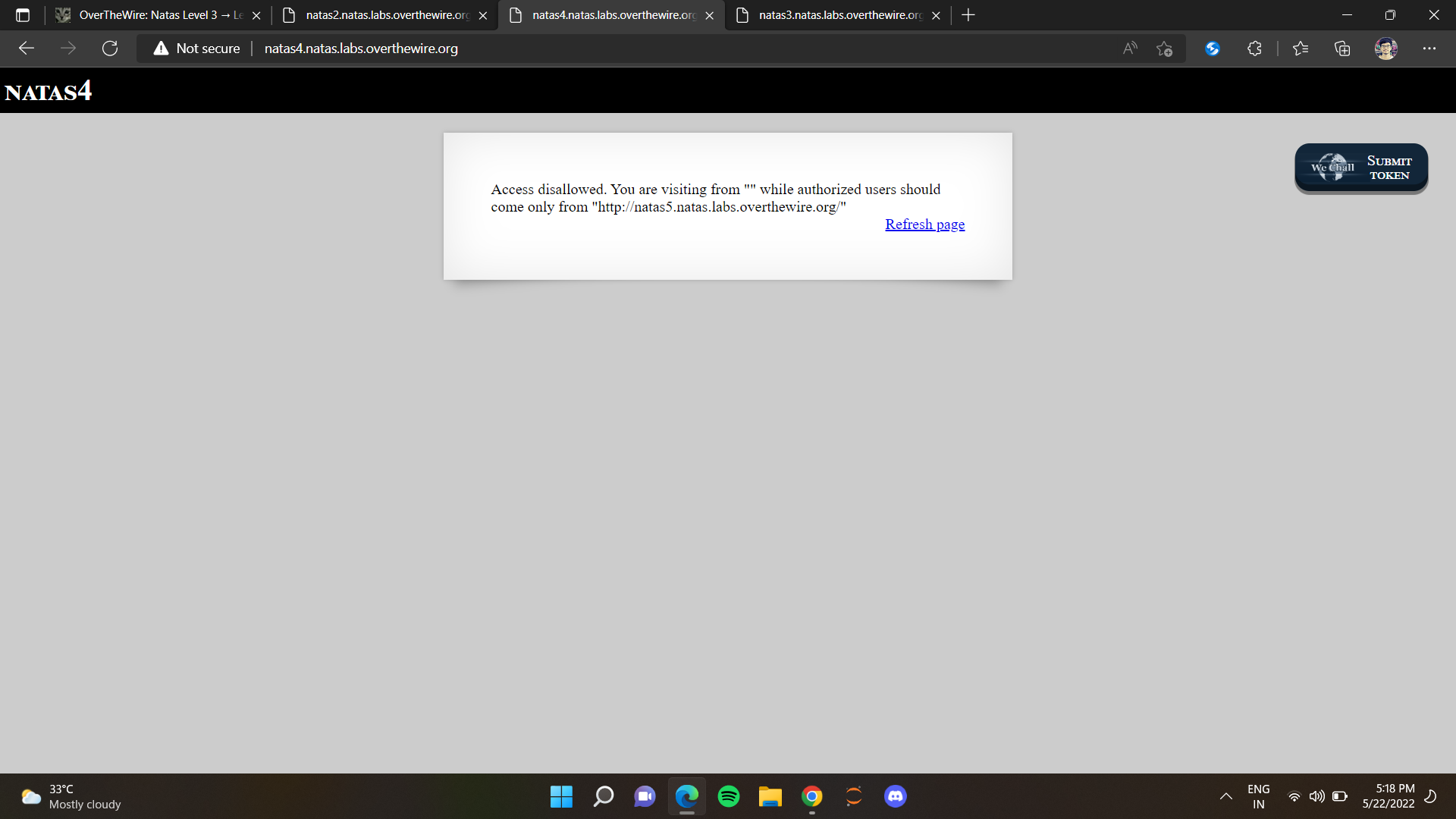Click the Not secure site warning
This screenshot has height=819, width=1456.
pyautogui.click(x=197, y=49)
